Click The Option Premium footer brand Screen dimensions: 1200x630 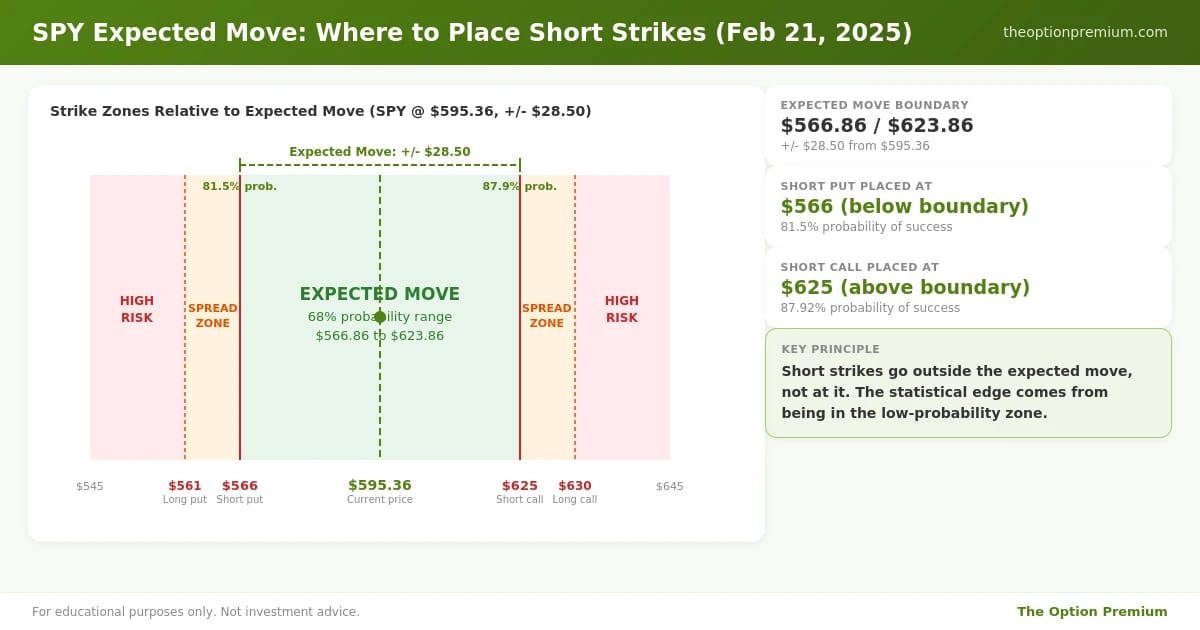coord(1092,611)
